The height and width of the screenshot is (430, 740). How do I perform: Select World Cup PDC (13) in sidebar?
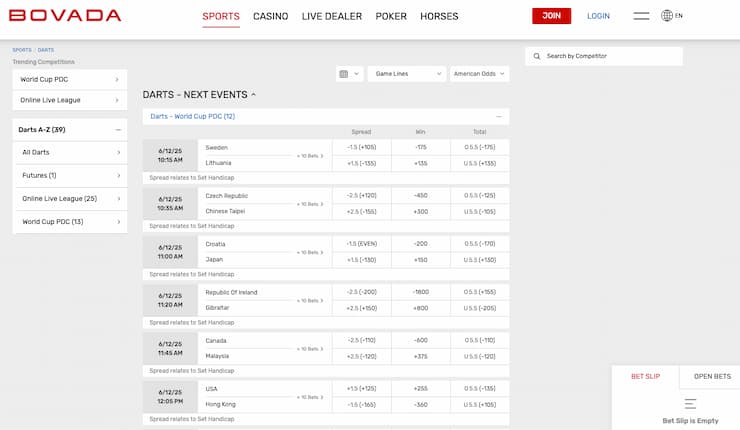coord(71,221)
